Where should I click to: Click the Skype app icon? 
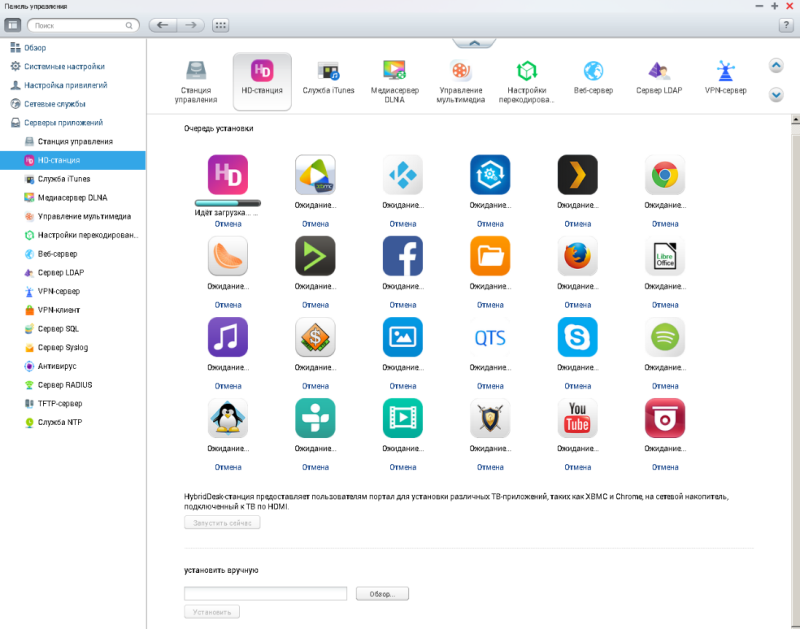coord(578,337)
